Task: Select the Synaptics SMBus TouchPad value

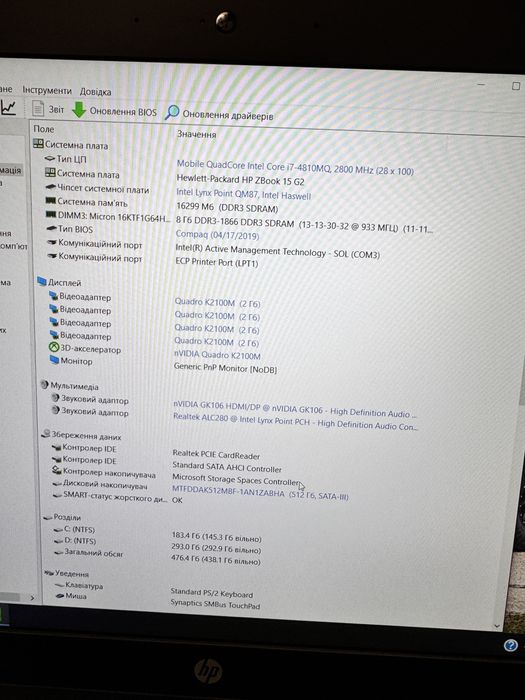Action: click(x=215, y=604)
